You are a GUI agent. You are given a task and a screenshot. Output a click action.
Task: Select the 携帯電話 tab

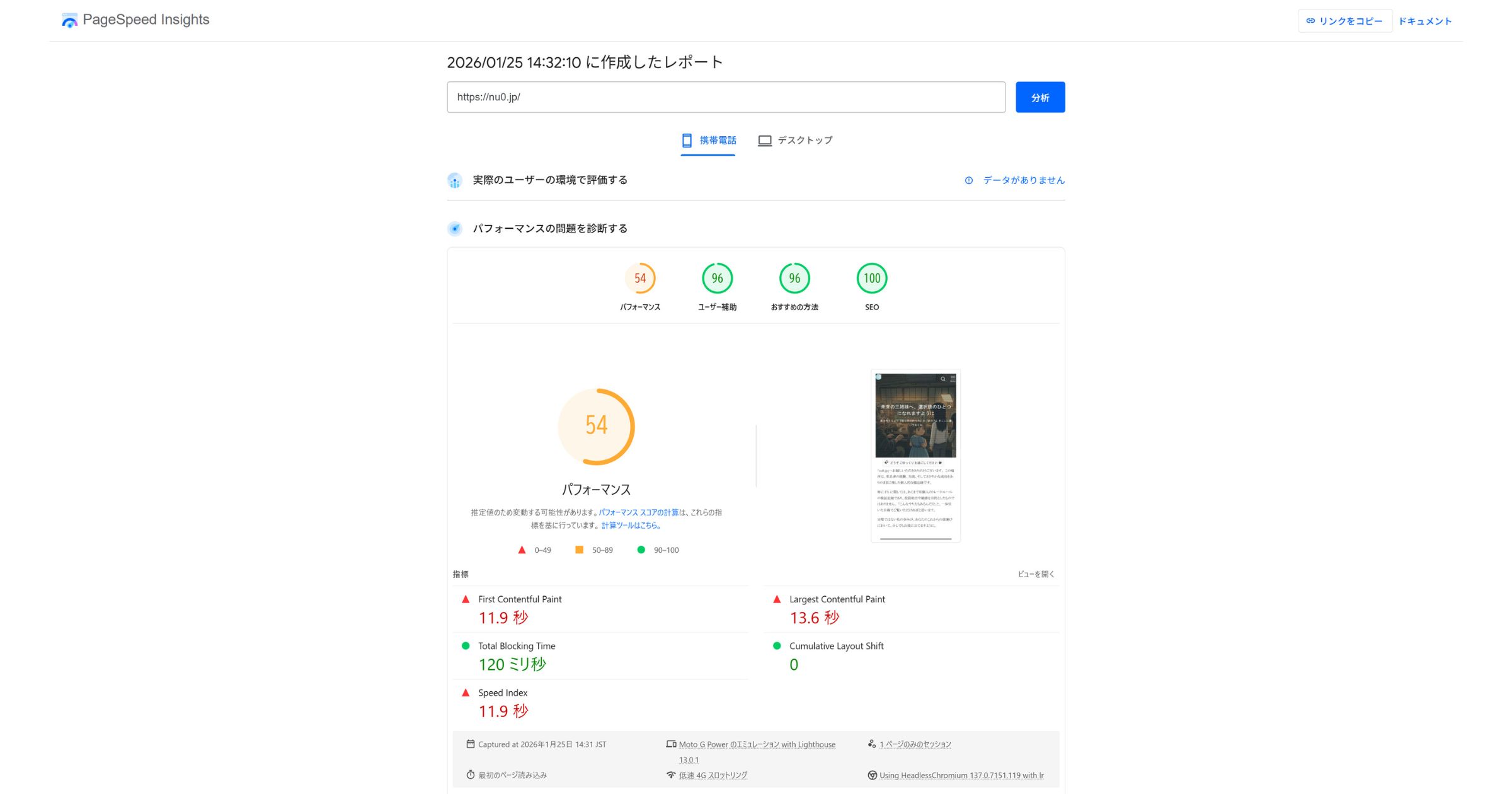[x=708, y=140]
